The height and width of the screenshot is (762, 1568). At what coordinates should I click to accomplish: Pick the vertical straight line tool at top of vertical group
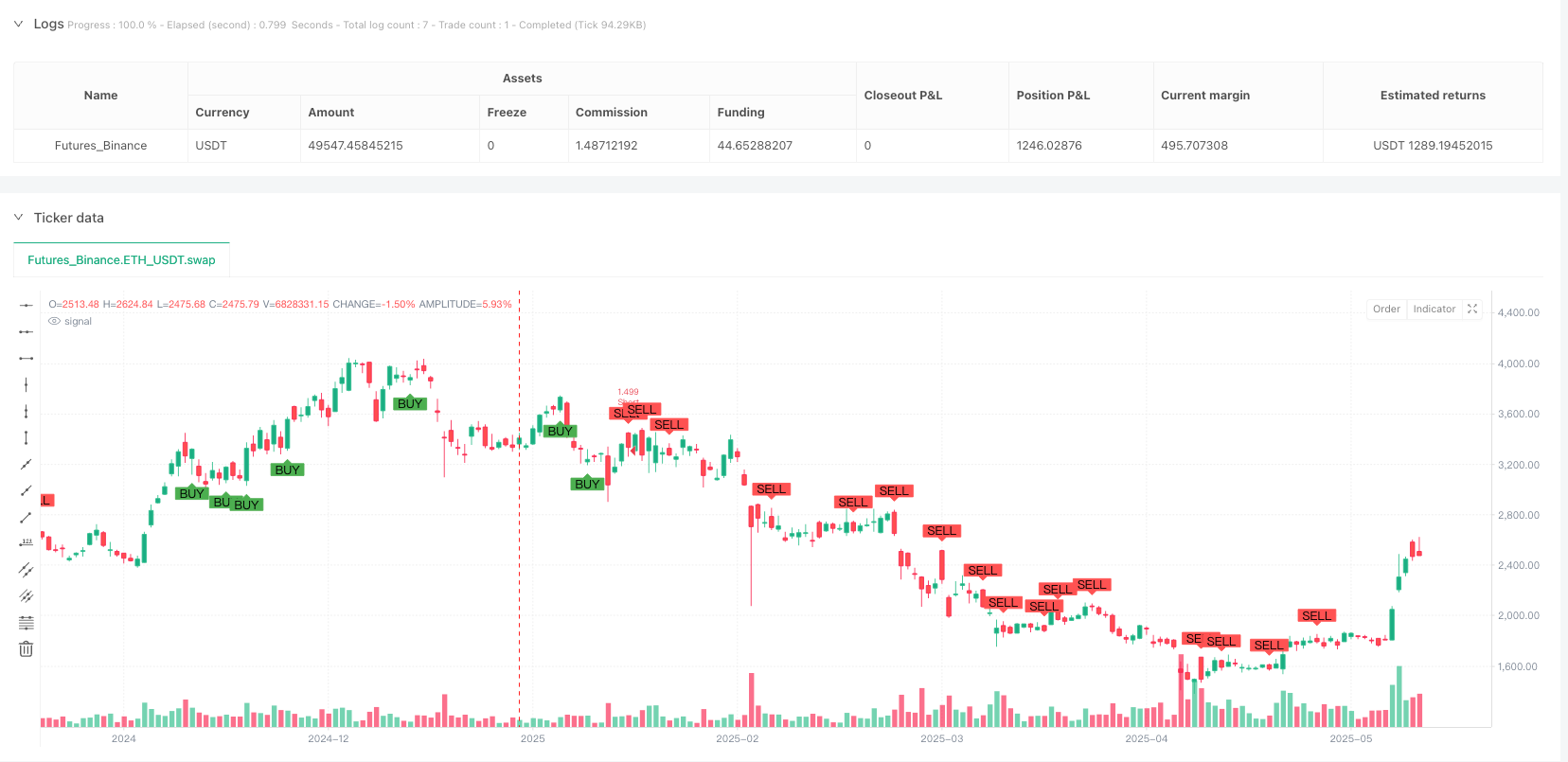27,384
